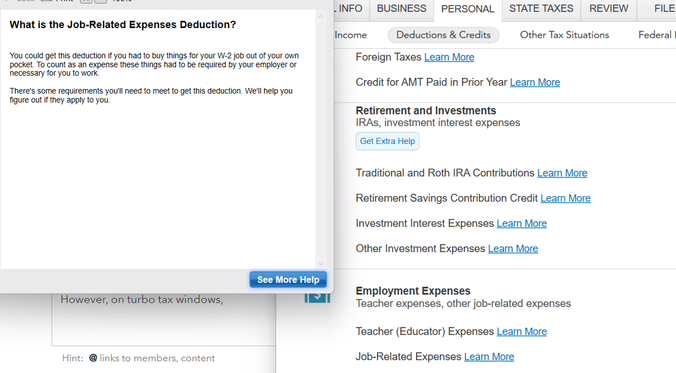Click the scroll-down arrow in the help panel
The image size is (676, 373).
(x=320, y=263)
